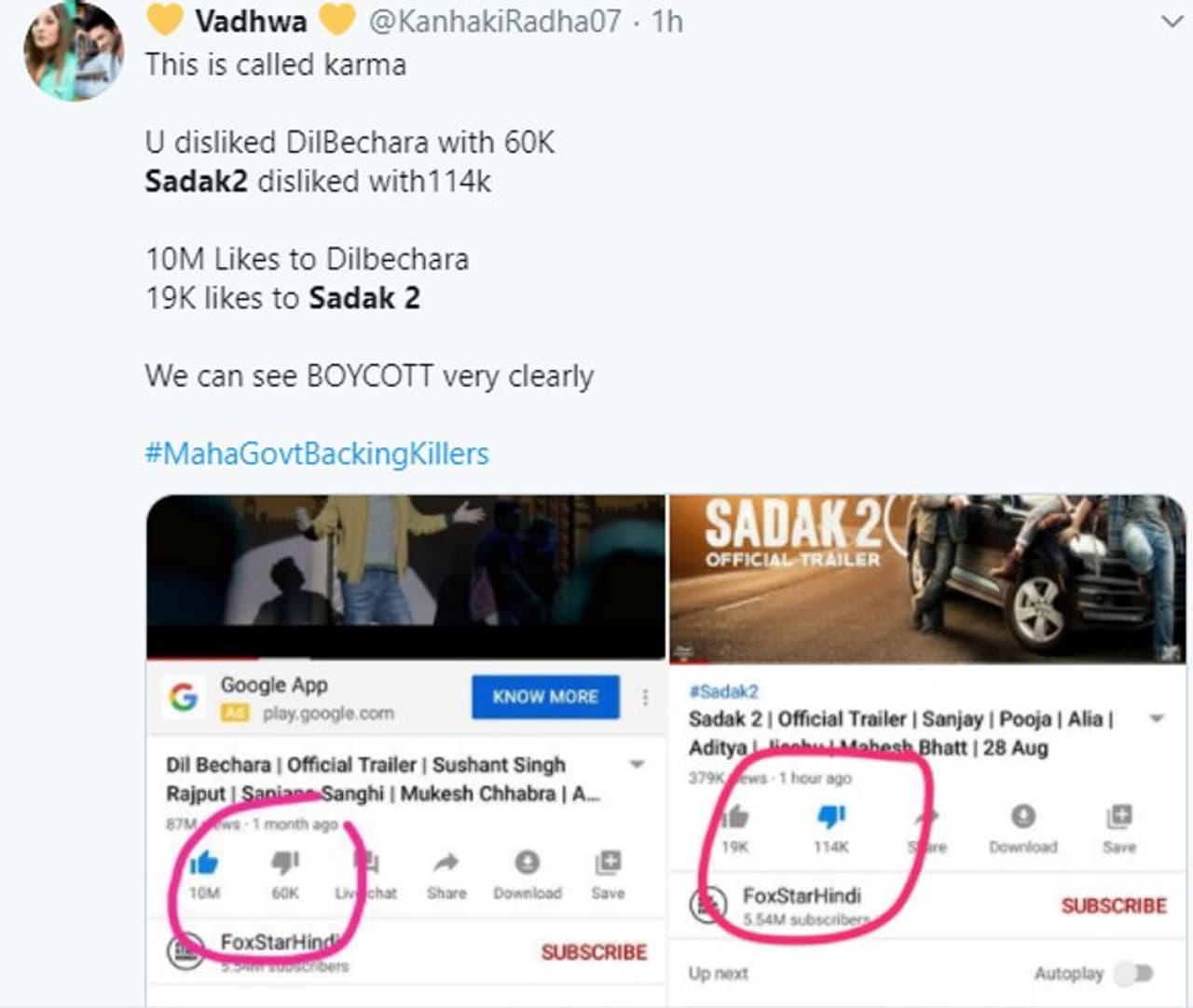
Task: Dislike the Sadak 2 trailer
Action: pyautogui.click(x=830, y=817)
